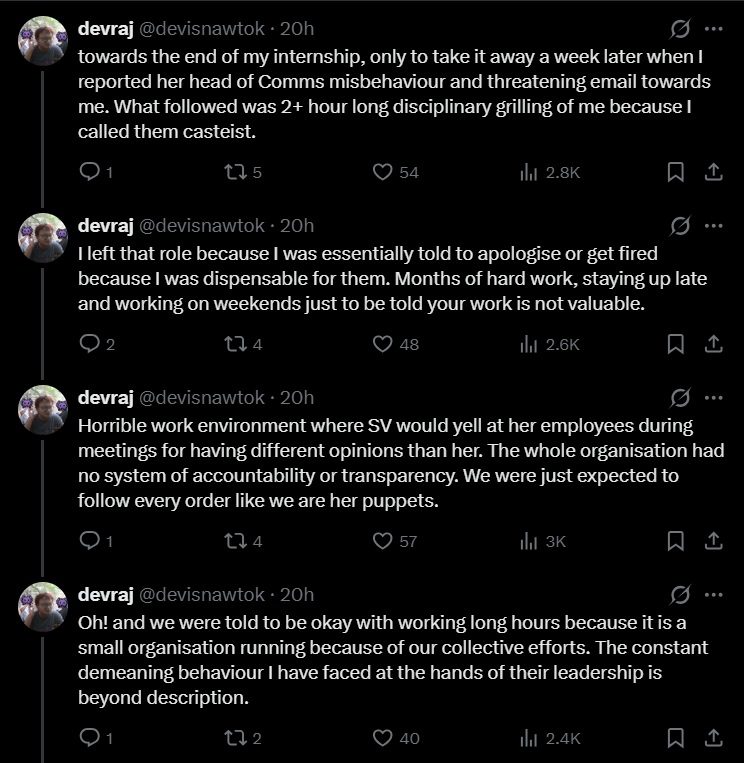
Task: Repost the tweet with 4 reposts about dispensable
Action: (243, 344)
